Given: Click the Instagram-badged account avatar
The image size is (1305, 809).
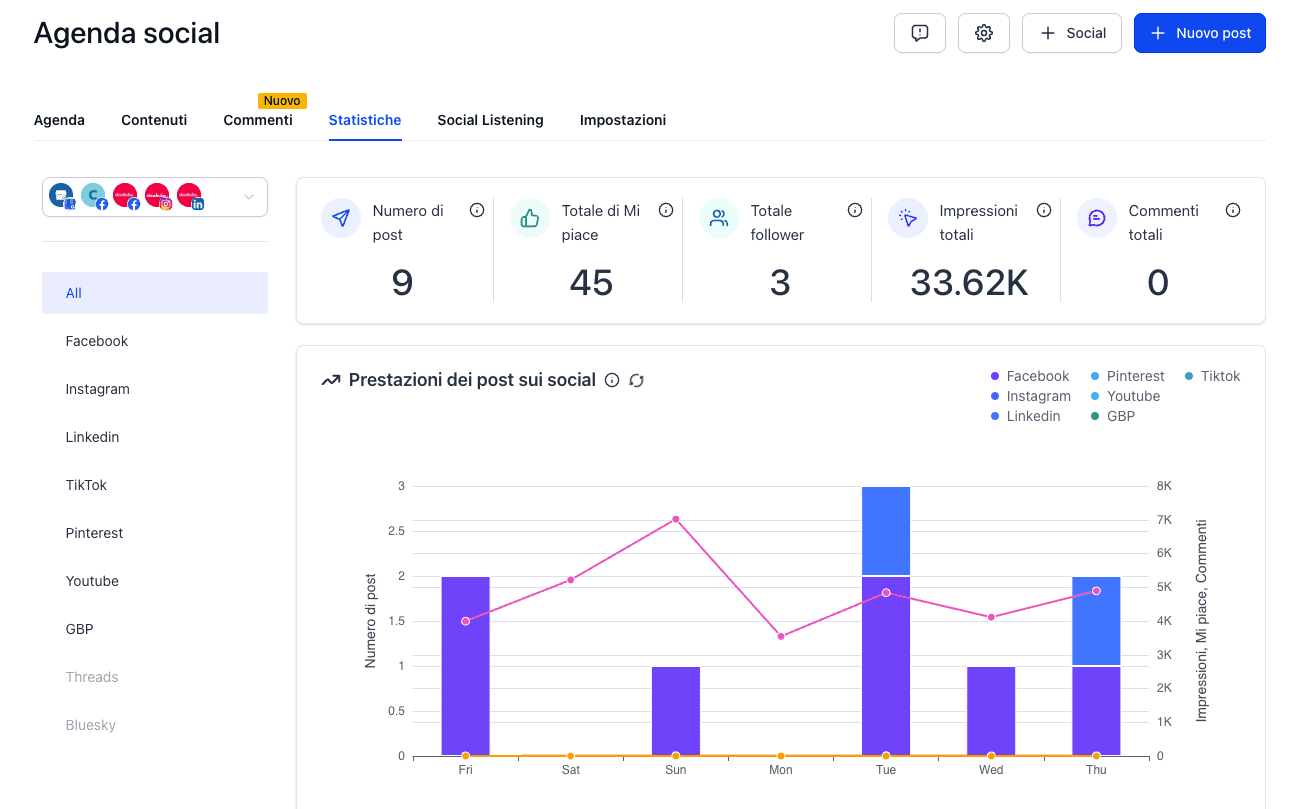Looking at the screenshot, I should (x=158, y=196).
